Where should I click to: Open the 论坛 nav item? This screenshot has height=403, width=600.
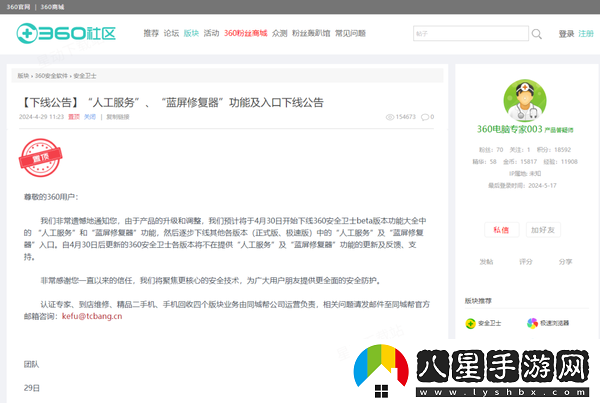tap(171, 33)
